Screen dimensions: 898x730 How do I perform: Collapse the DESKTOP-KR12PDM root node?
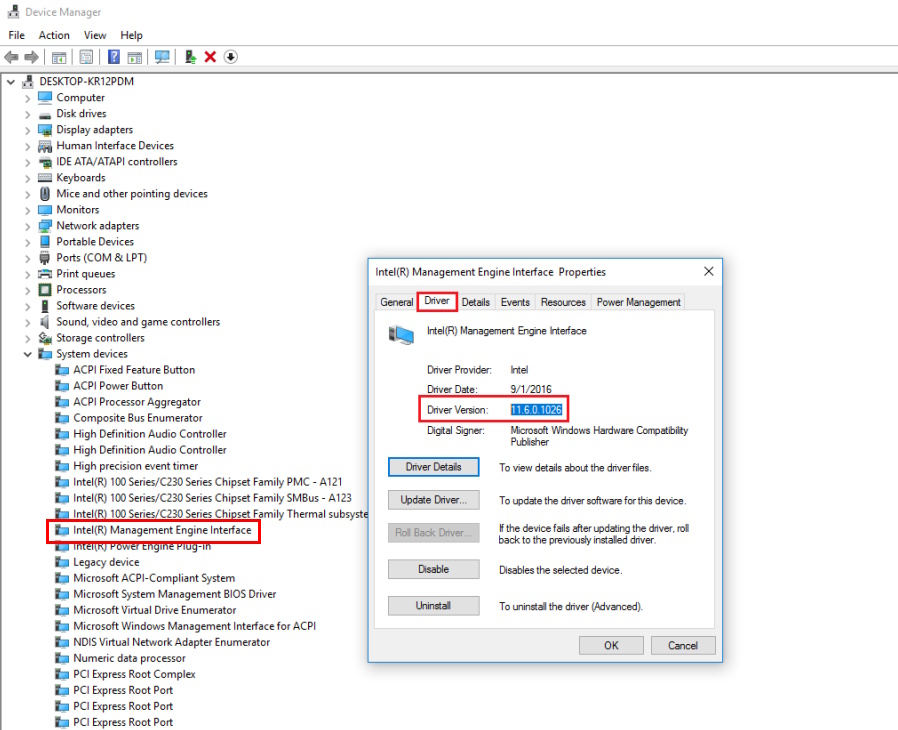coord(11,82)
